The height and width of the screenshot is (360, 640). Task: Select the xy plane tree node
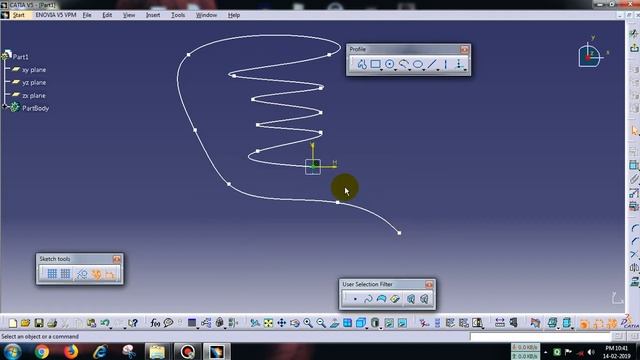tap(34, 70)
